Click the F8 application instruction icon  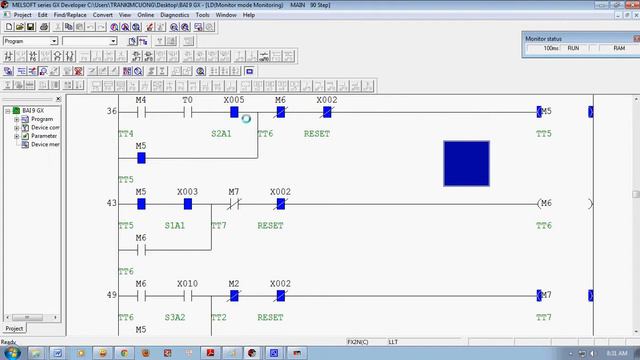coord(70,56)
